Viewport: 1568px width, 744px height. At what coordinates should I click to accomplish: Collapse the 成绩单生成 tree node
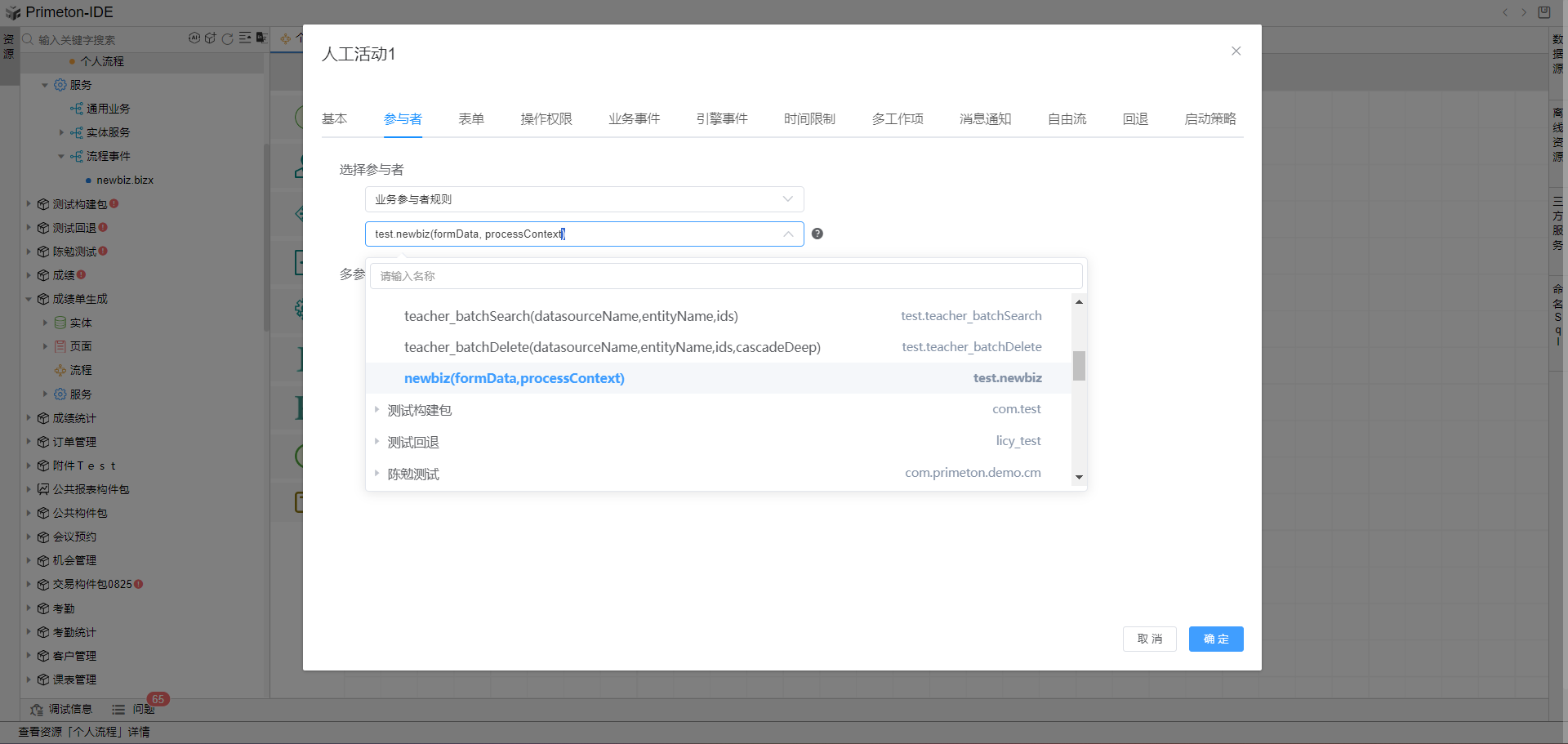[29, 299]
